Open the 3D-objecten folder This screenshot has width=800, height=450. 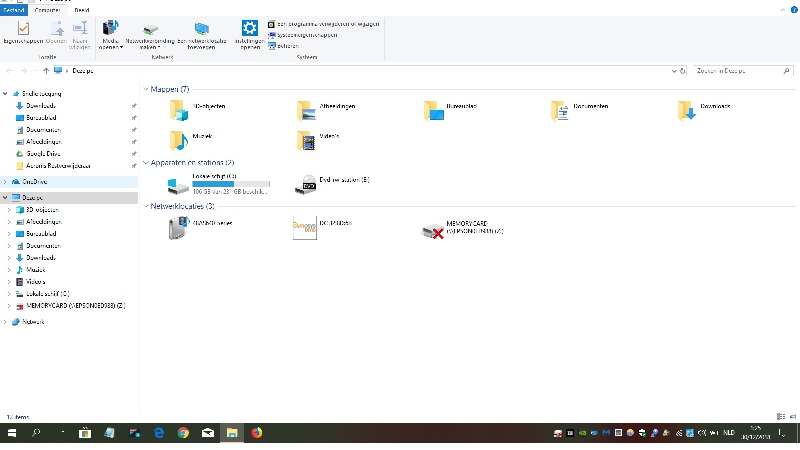[x=179, y=109]
